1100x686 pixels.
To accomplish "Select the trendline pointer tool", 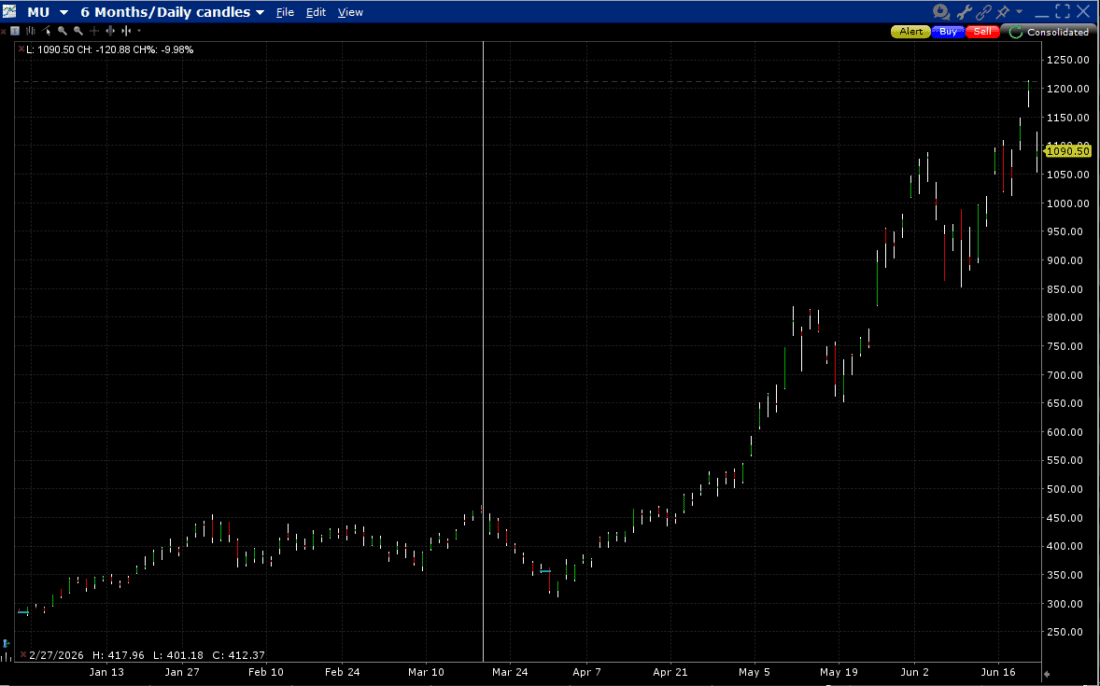I will click(x=46, y=31).
